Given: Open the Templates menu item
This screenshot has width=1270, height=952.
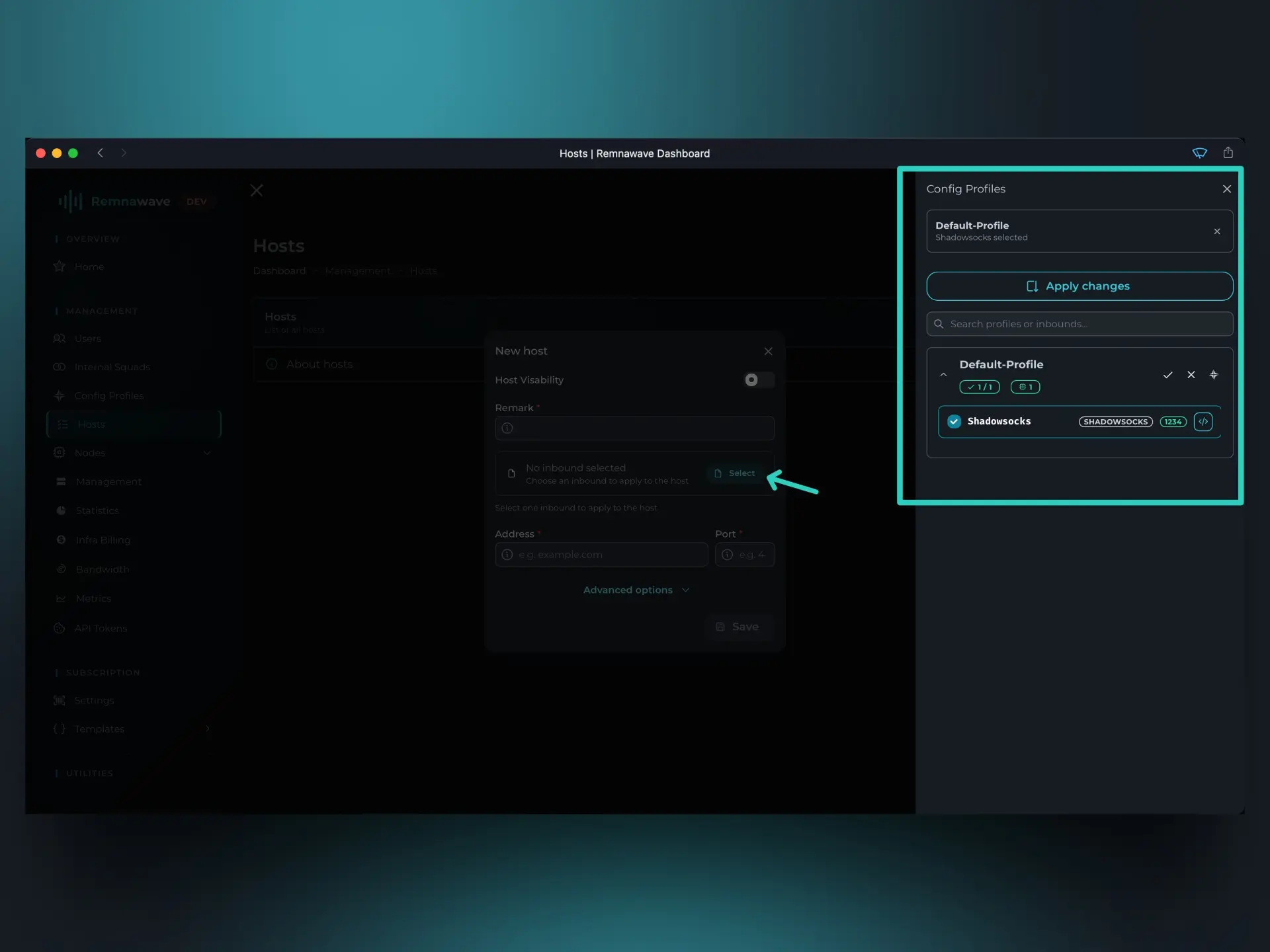Looking at the screenshot, I should [99, 729].
